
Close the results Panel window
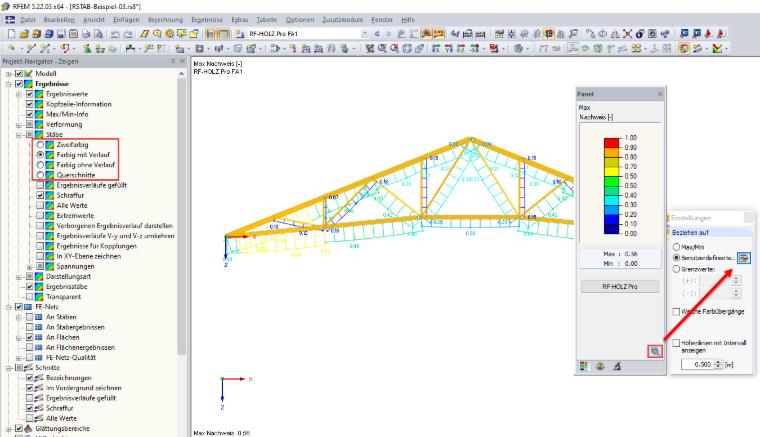click(x=660, y=94)
